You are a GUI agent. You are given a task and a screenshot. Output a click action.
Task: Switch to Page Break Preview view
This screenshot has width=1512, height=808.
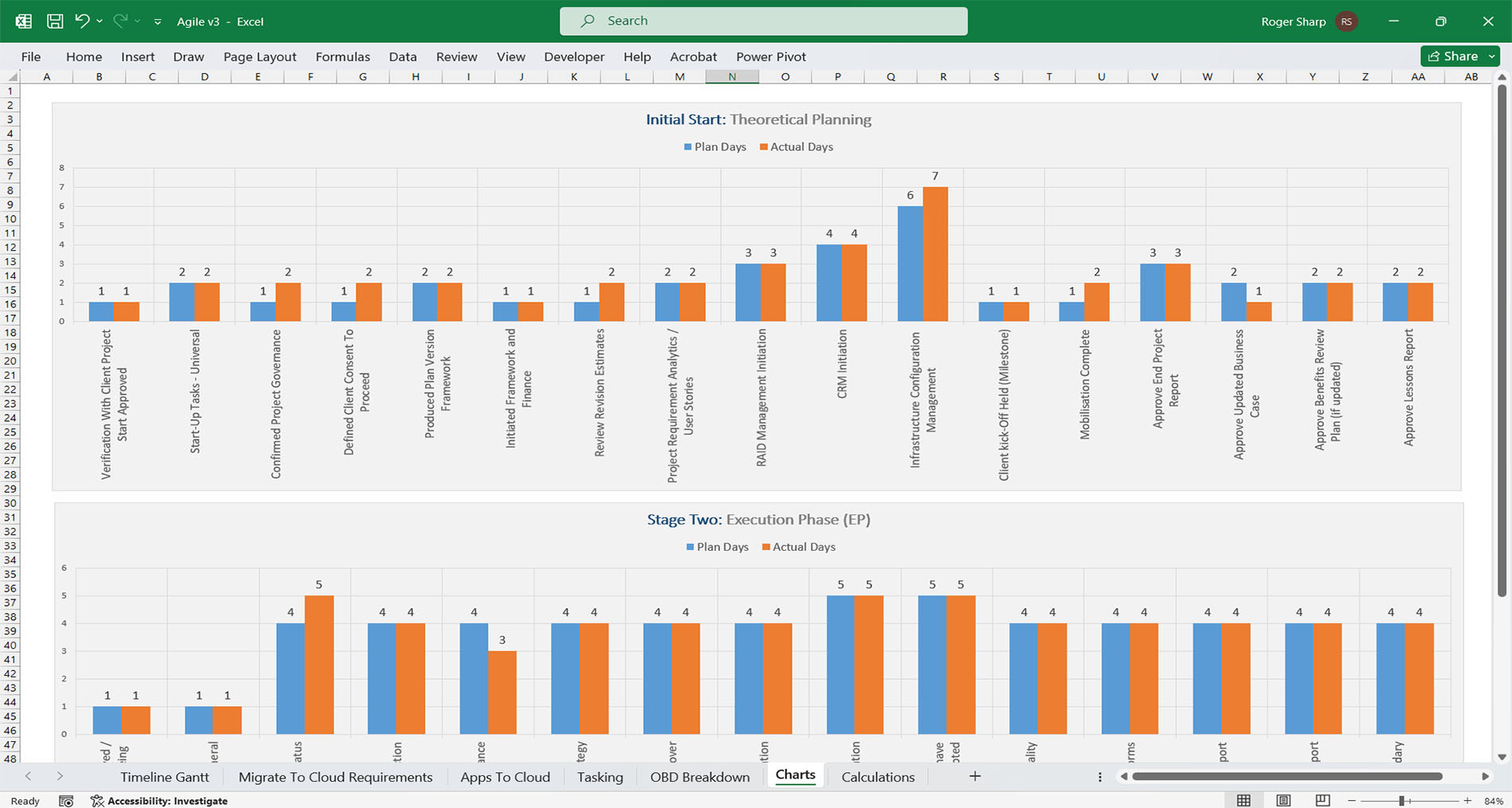pyautogui.click(x=1323, y=800)
